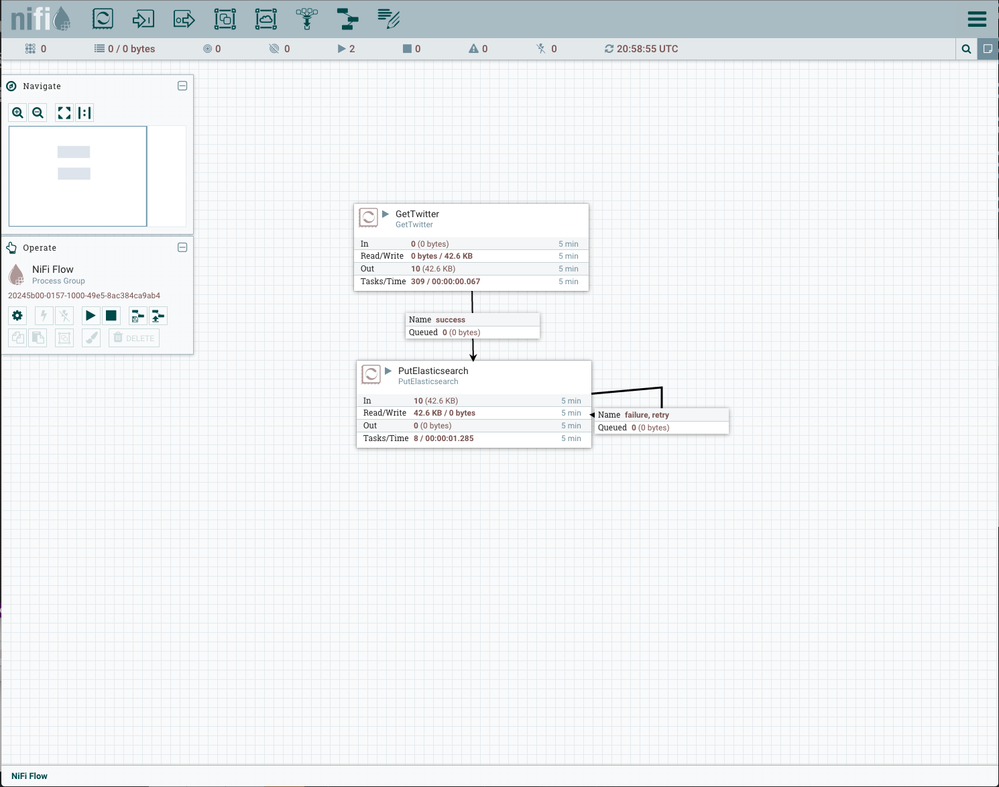This screenshot has width=999, height=787.
Task: Select the Processor icon in the top toolbar
Action: point(103,18)
